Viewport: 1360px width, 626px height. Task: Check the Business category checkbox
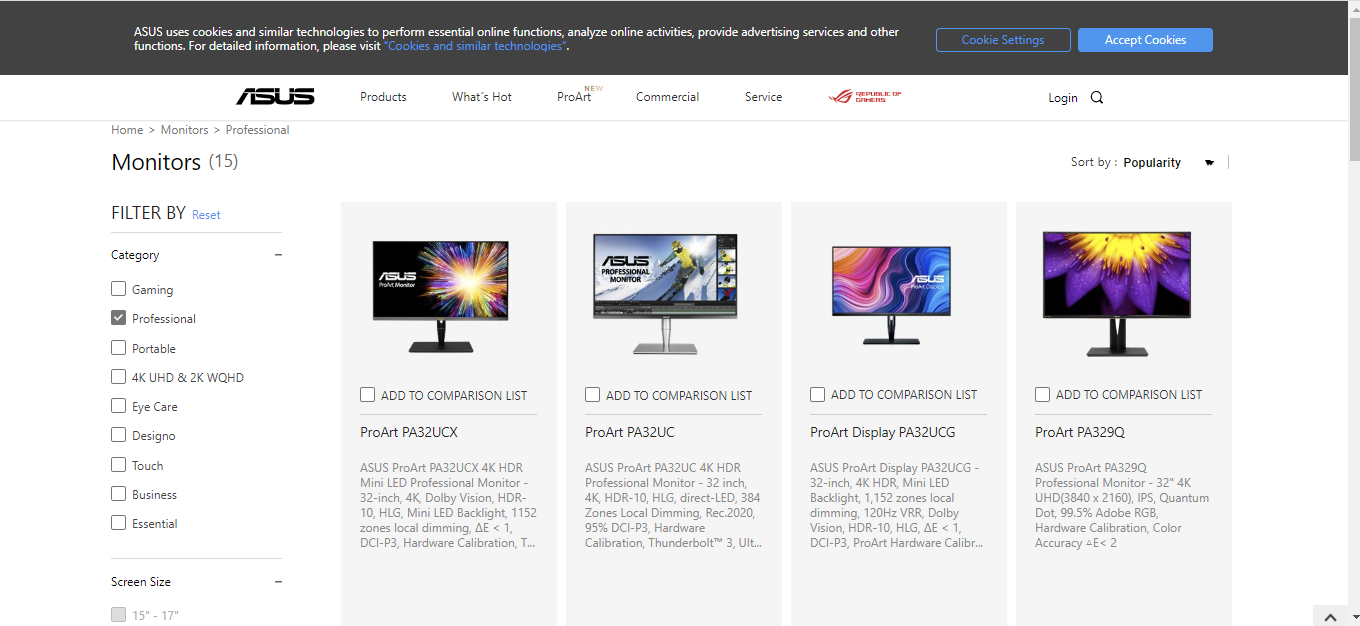(x=119, y=494)
